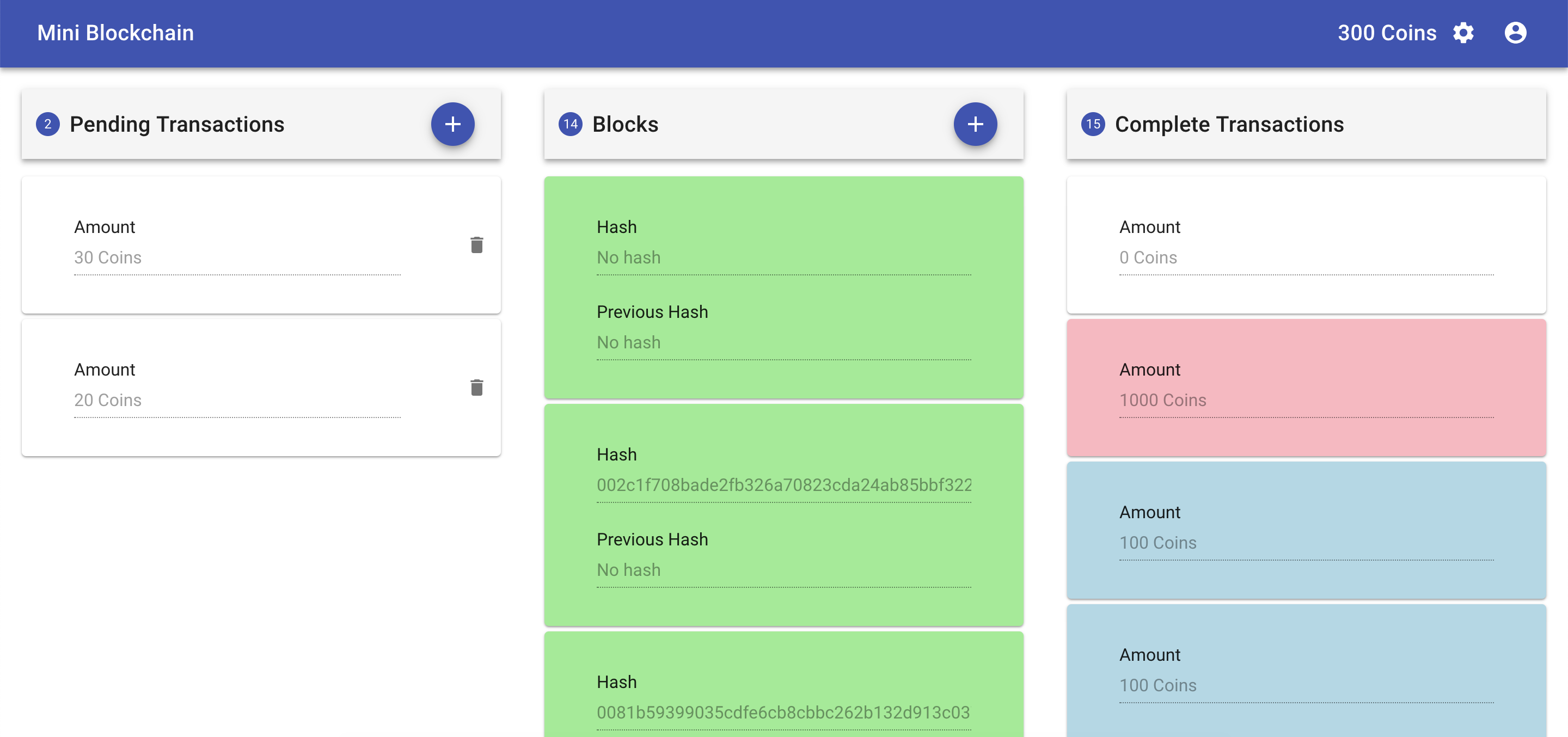
Task: Click the 300 Coins balance text
Action: click(x=1386, y=33)
